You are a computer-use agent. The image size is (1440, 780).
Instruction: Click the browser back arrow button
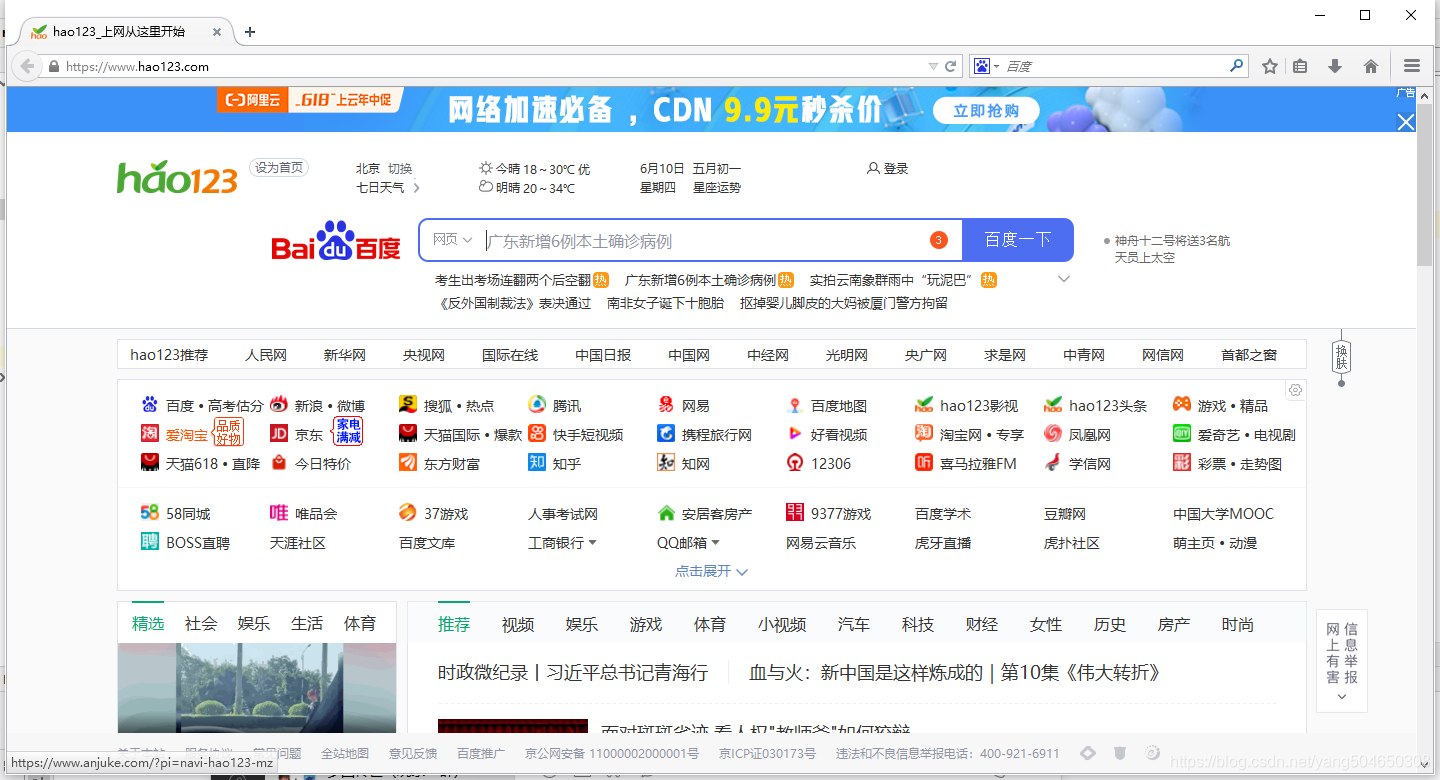[27, 66]
